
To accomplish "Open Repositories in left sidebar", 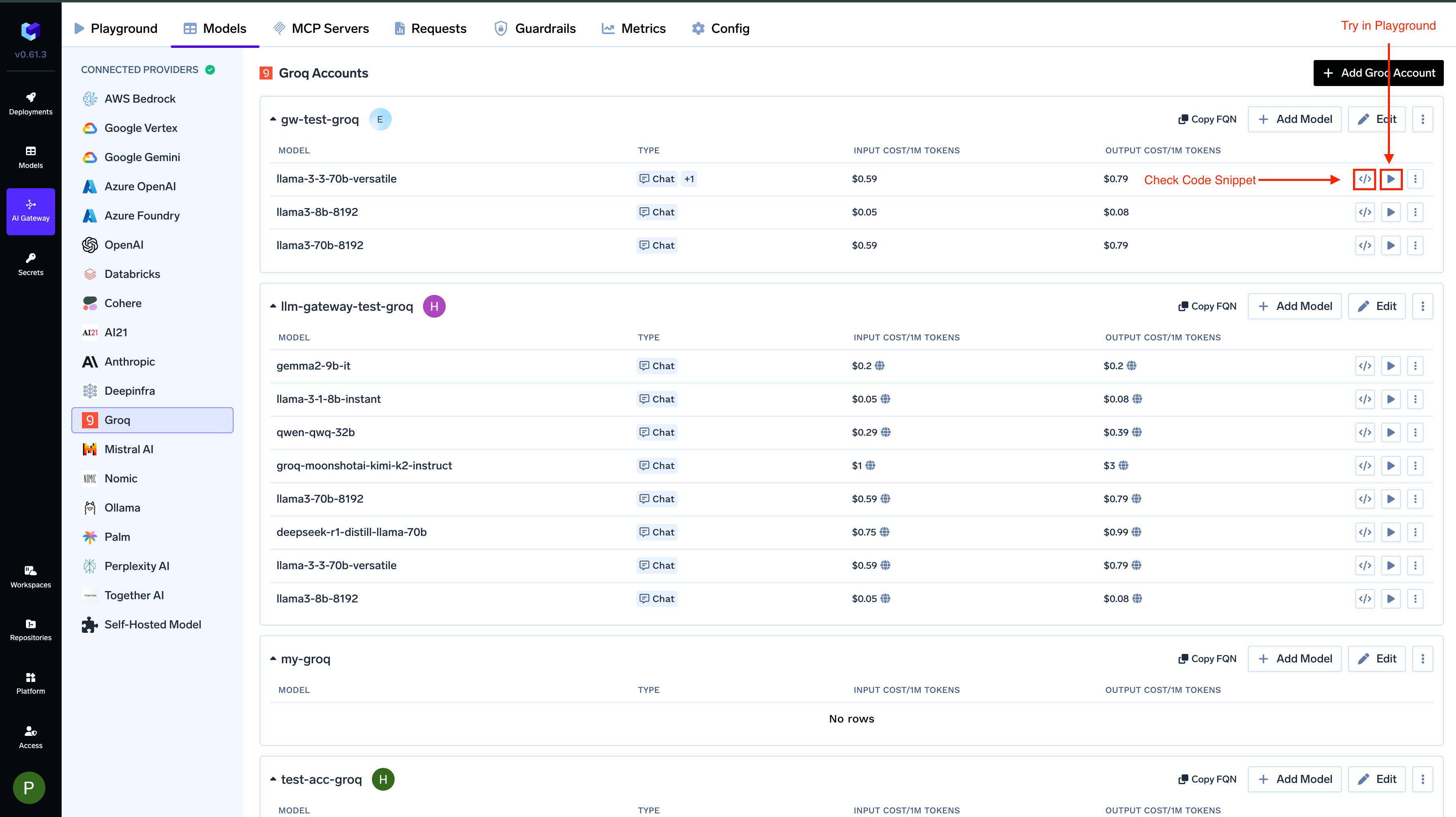I will pos(30,630).
